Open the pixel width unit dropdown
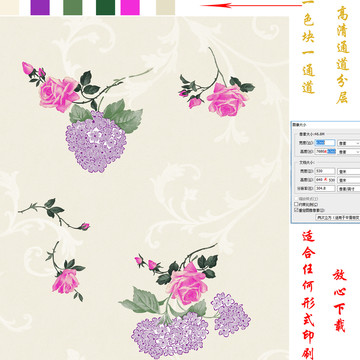The width and height of the screenshot is (360, 360). pos(349,143)
